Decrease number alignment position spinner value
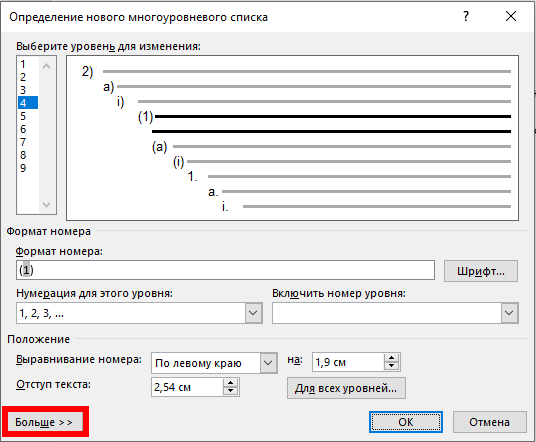The height and width of the screenshot is (442, 536). pyautogui.click(x=391, y=366)
